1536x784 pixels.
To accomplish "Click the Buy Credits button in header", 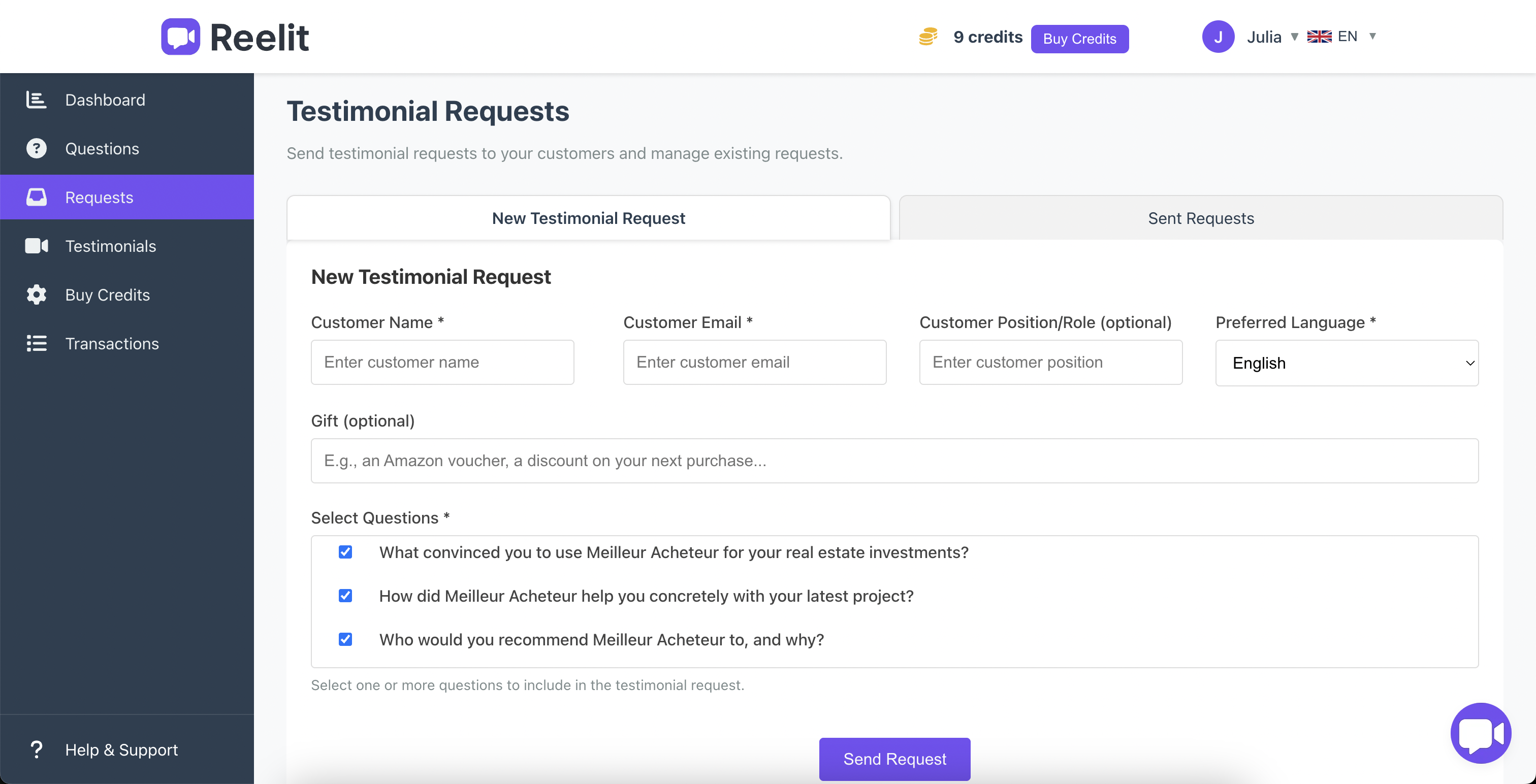I will (x=1079, y=39).
